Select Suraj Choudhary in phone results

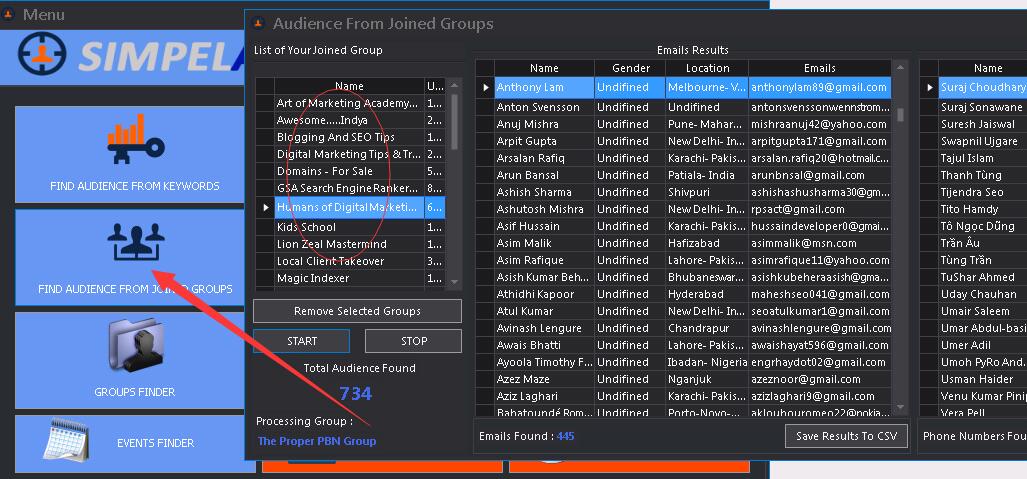click(982, 87)
